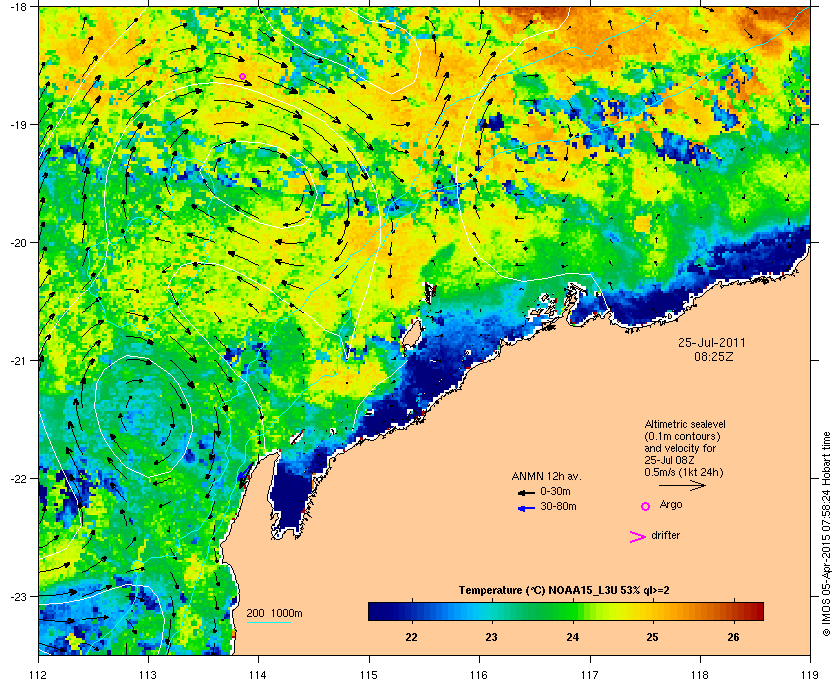This screenshot has width=840, height=680.
Task: Click the longitude axis label 119
Action: click(810, 674)
